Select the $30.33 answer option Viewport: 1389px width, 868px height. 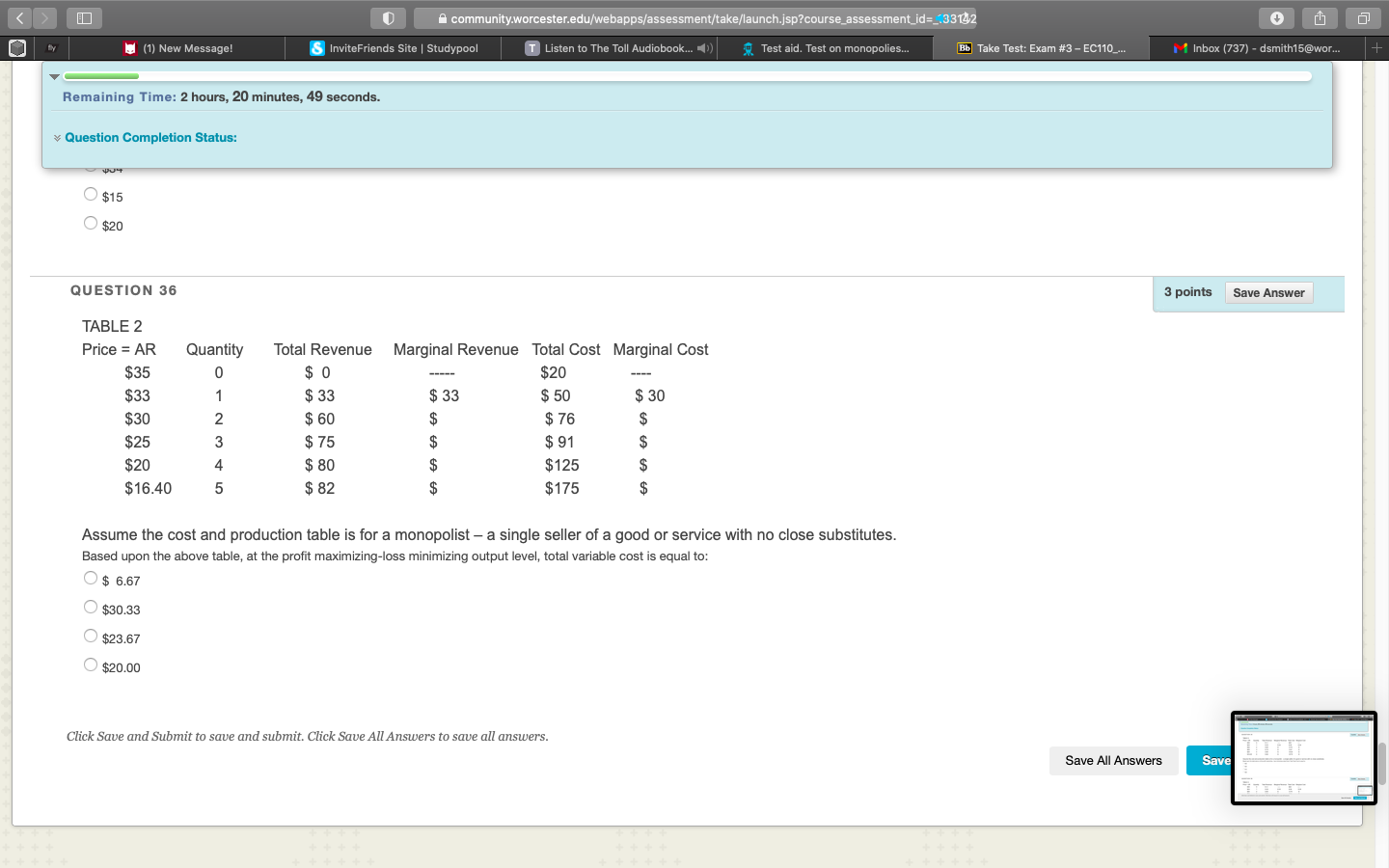point(91,608)
